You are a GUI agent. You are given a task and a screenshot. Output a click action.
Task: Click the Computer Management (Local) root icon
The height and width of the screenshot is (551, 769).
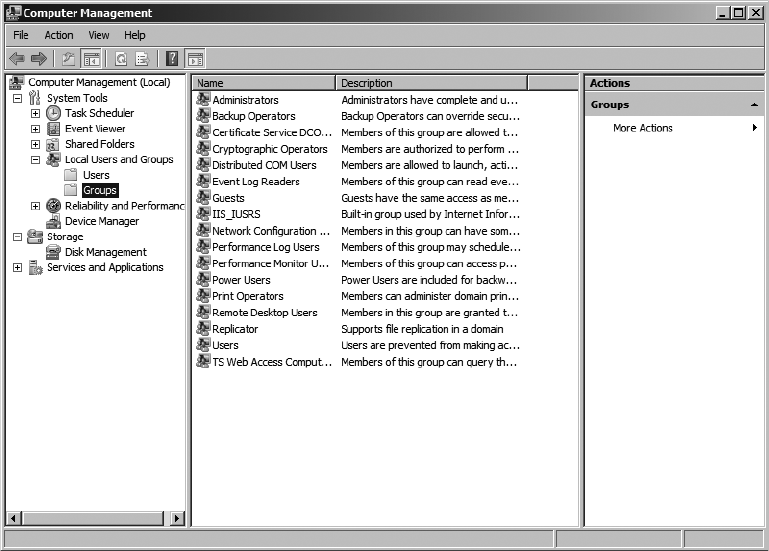tap(17, 82)
